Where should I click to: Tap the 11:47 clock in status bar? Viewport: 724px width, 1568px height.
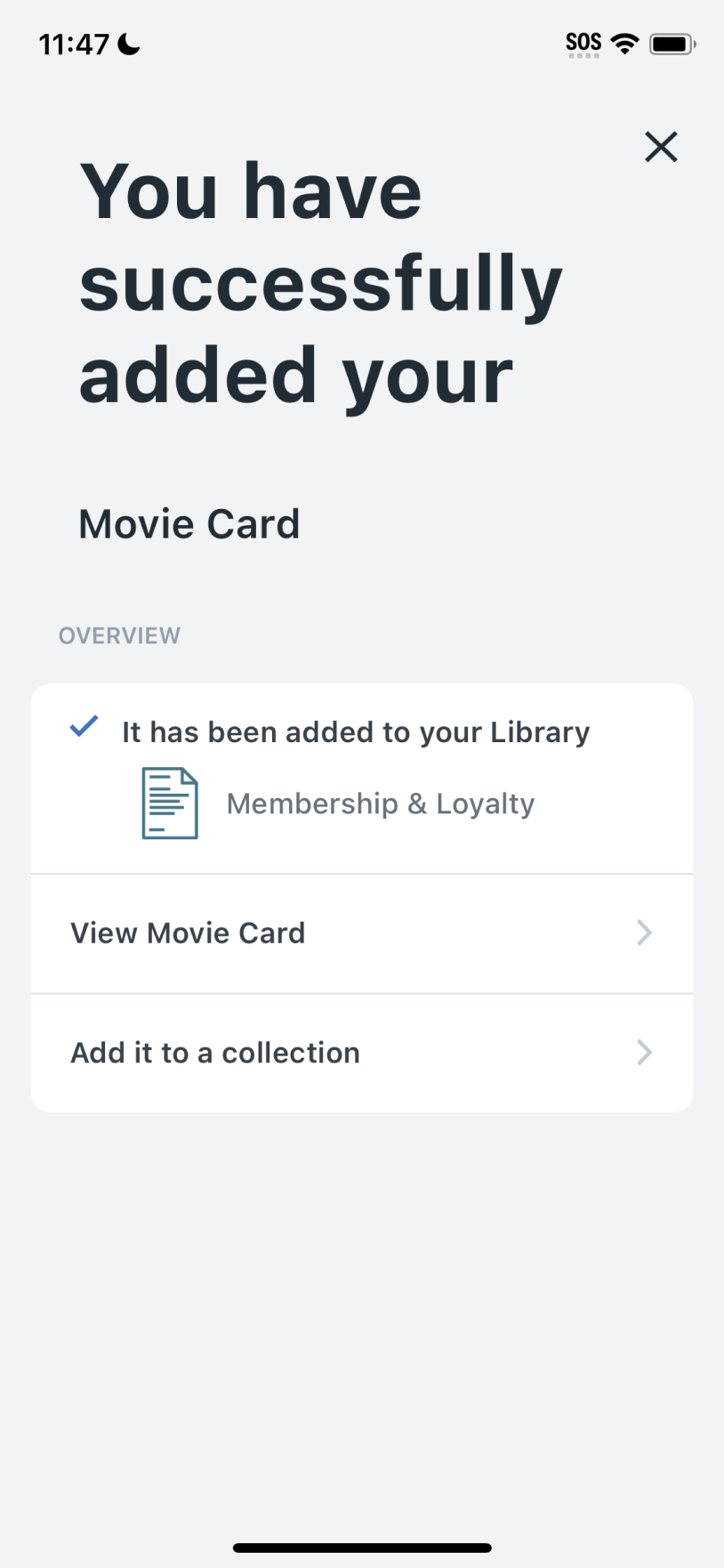[74, 44]
